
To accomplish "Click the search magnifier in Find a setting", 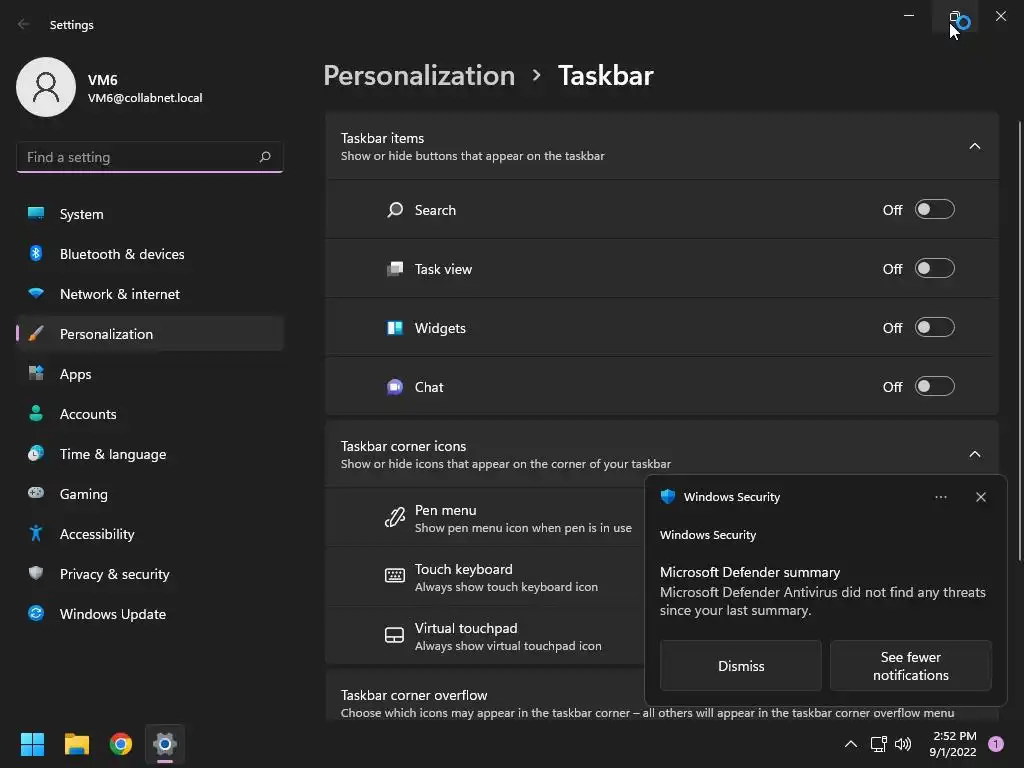I will (x=265, y=157).
